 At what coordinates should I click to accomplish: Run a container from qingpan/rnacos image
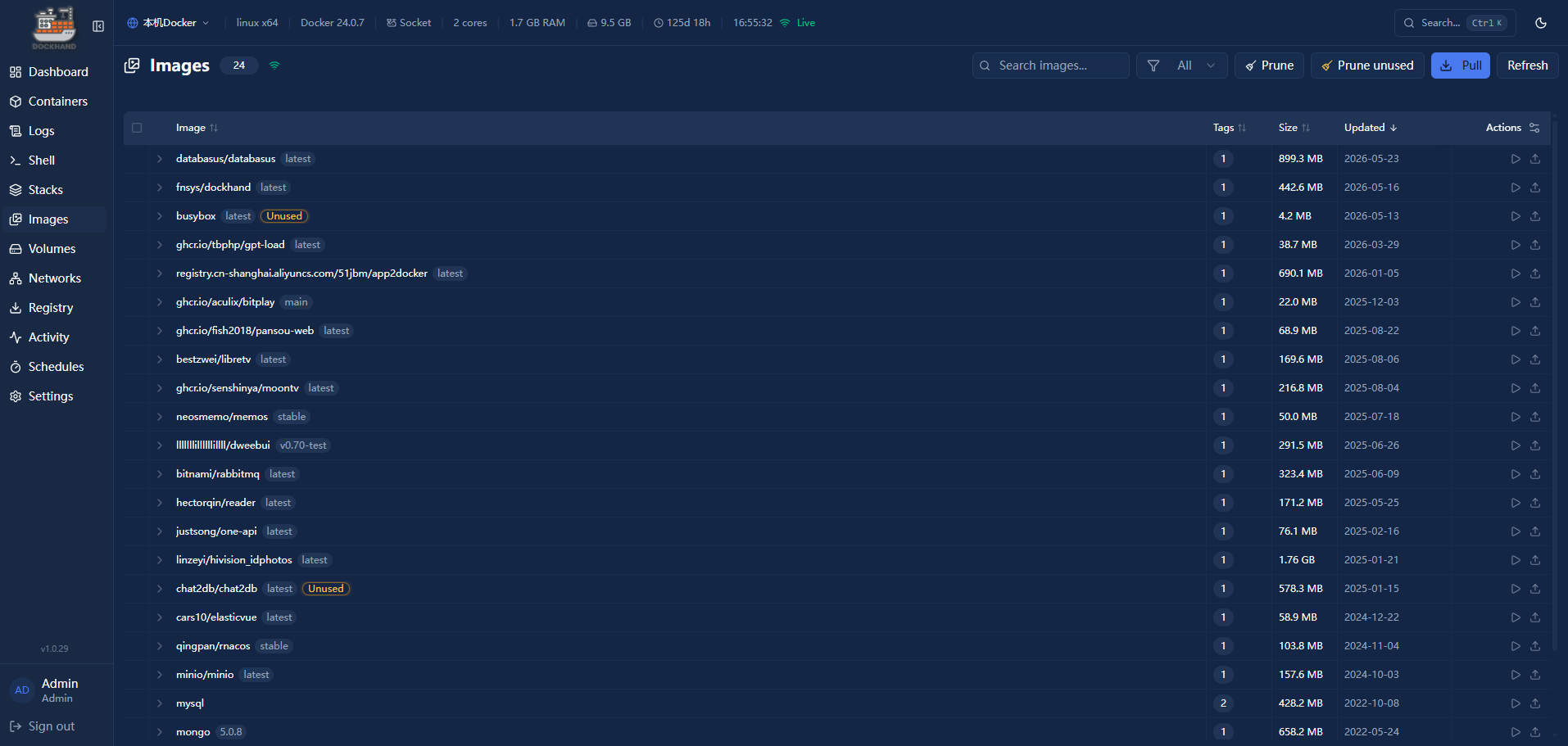pyautogui.click(x=1516, y=646)
